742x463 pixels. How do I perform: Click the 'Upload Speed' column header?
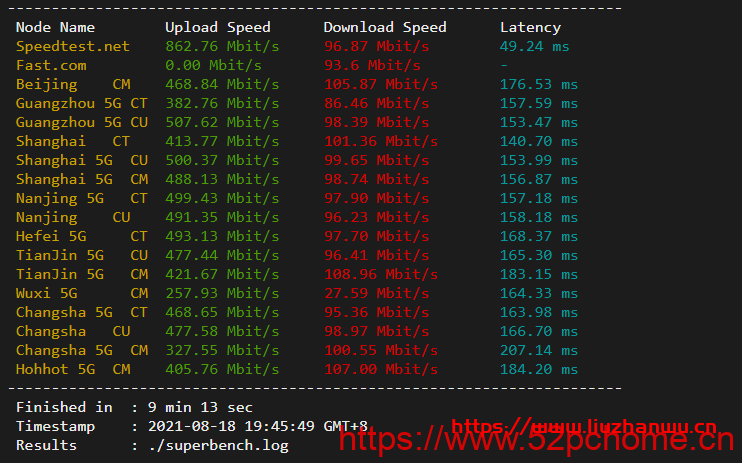coord(218,27)
